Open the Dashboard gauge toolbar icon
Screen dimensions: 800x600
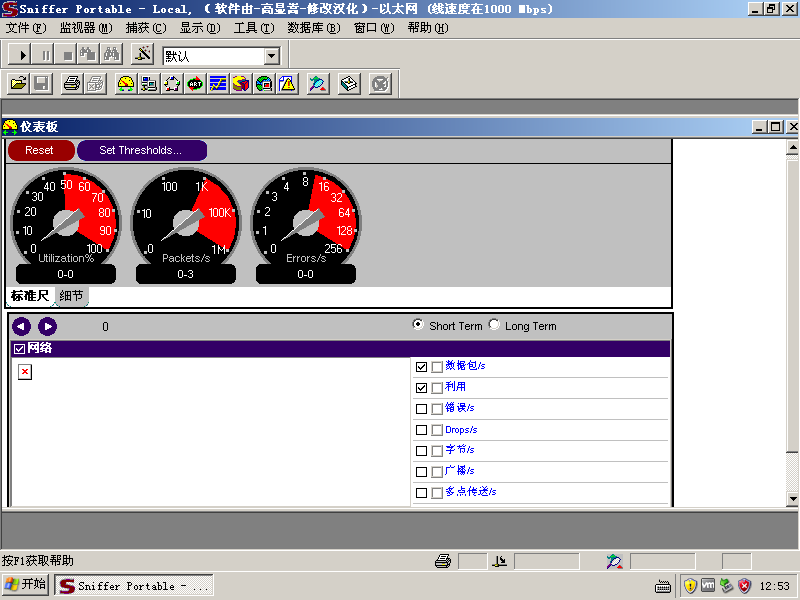point(126,84)
